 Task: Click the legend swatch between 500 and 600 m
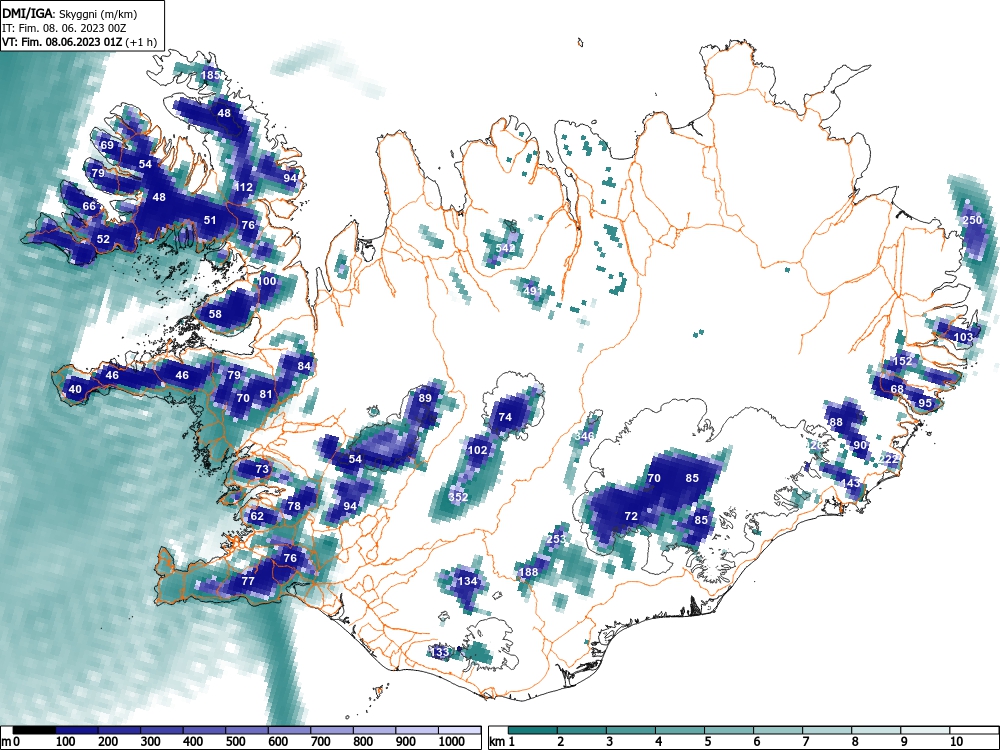coord(246,730)
